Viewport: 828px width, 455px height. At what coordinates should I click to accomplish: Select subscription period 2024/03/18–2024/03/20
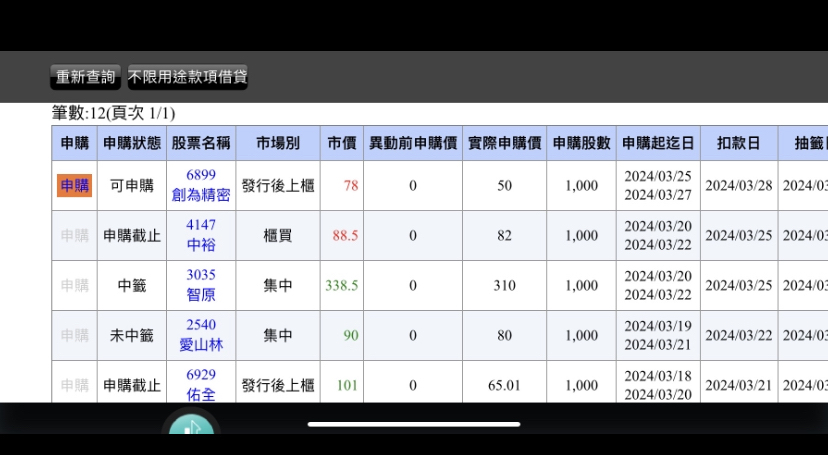tap(658, 385)
